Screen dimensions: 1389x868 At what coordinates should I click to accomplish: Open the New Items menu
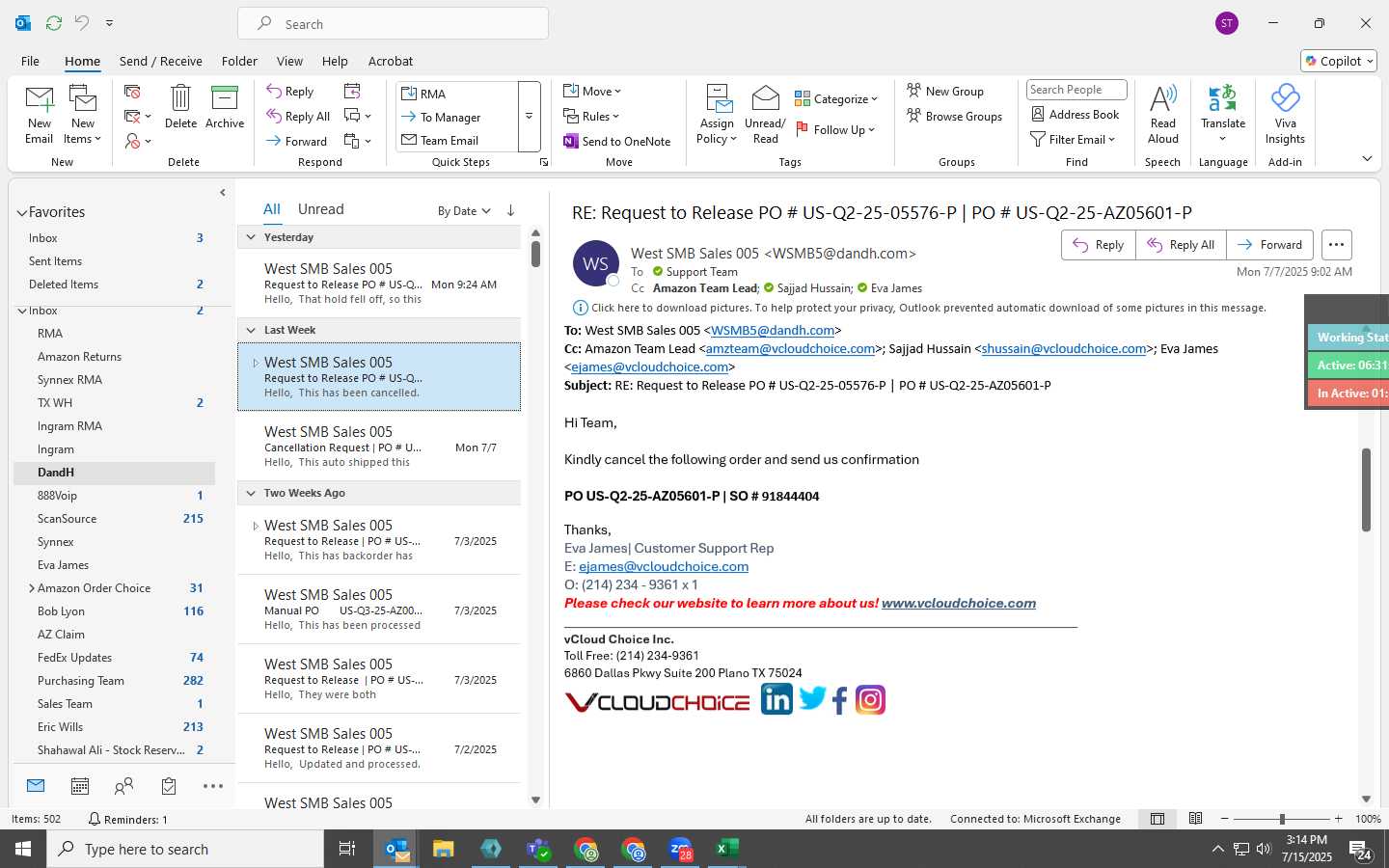click(83, 115)
